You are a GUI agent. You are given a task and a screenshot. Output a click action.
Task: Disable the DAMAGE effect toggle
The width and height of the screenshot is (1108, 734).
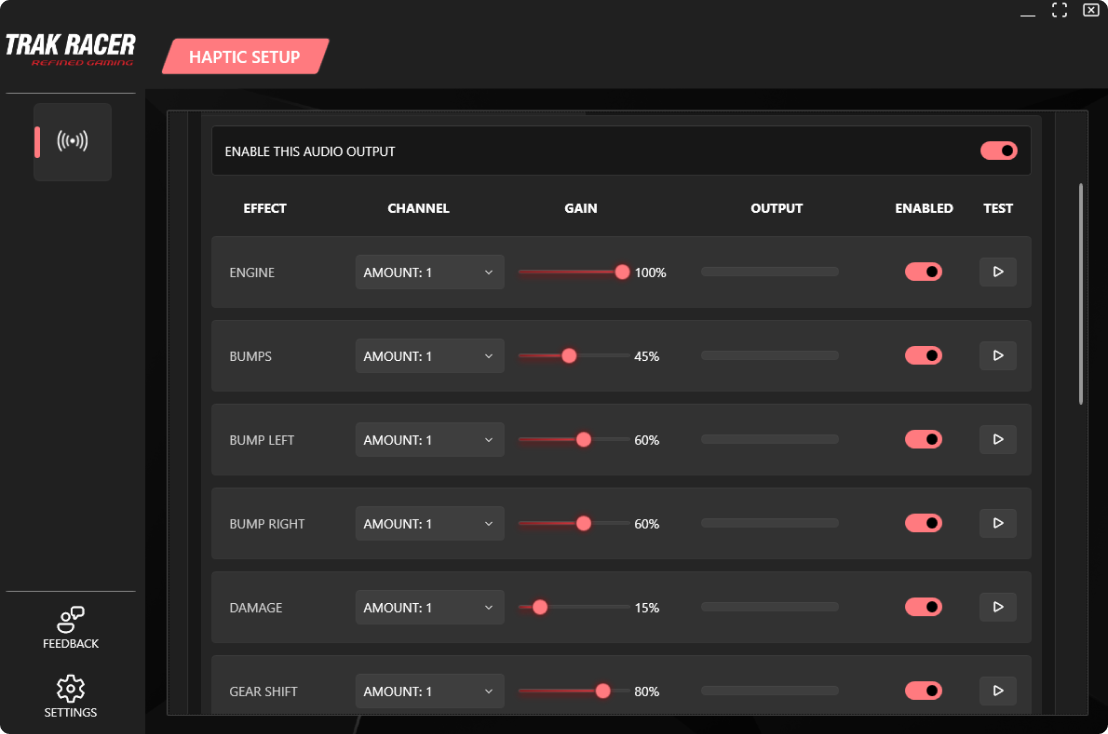click(923, 607)
